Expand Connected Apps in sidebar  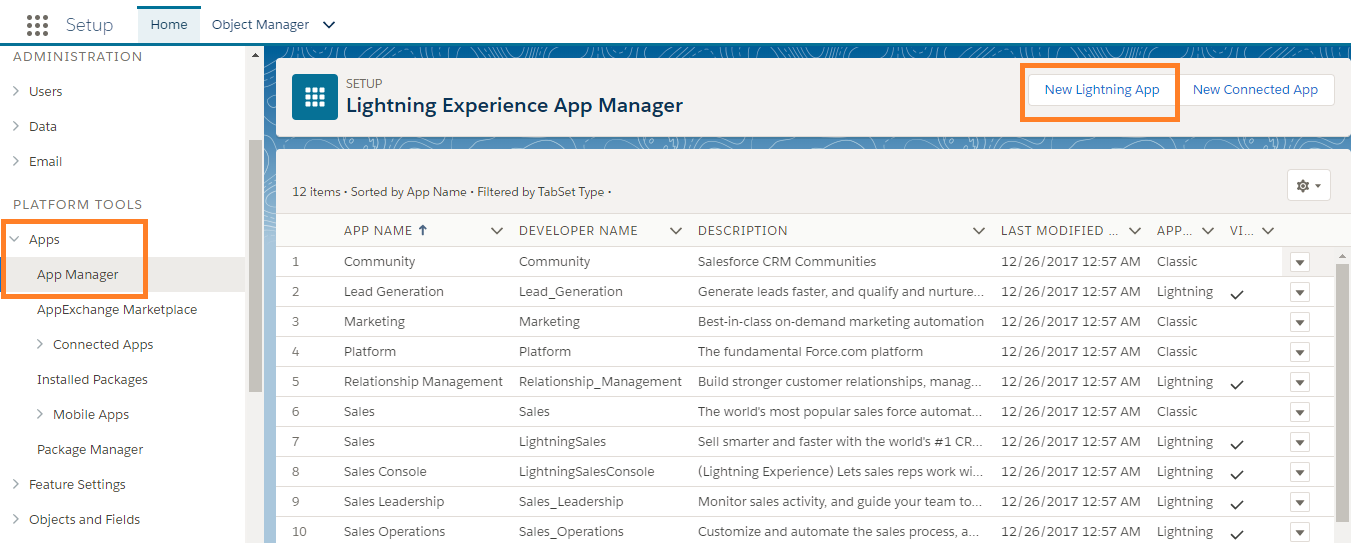click(39, 344)
